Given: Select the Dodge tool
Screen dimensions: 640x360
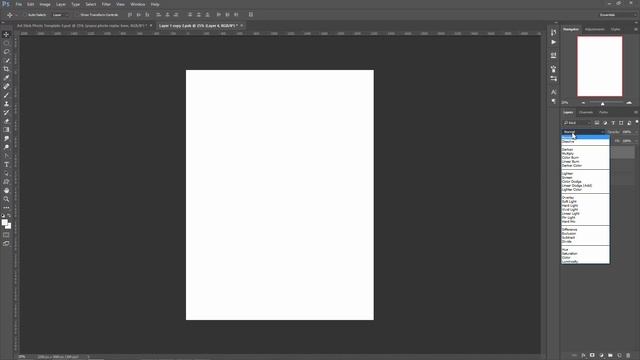Looking at the screenshot, I should point(6,147).
